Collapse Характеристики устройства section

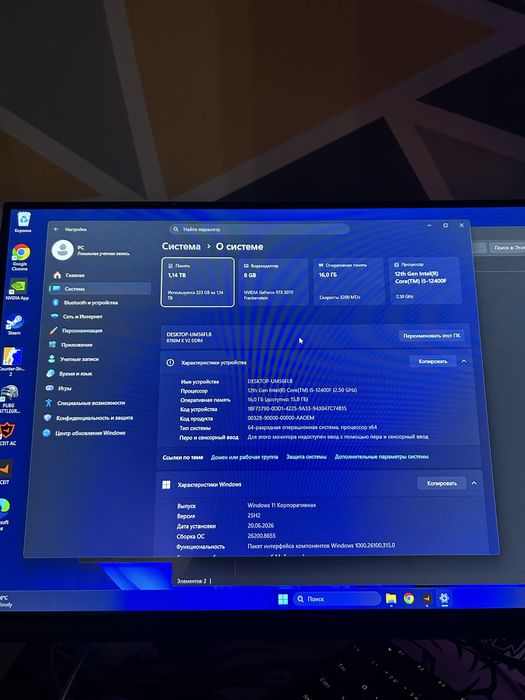(464, 361)
